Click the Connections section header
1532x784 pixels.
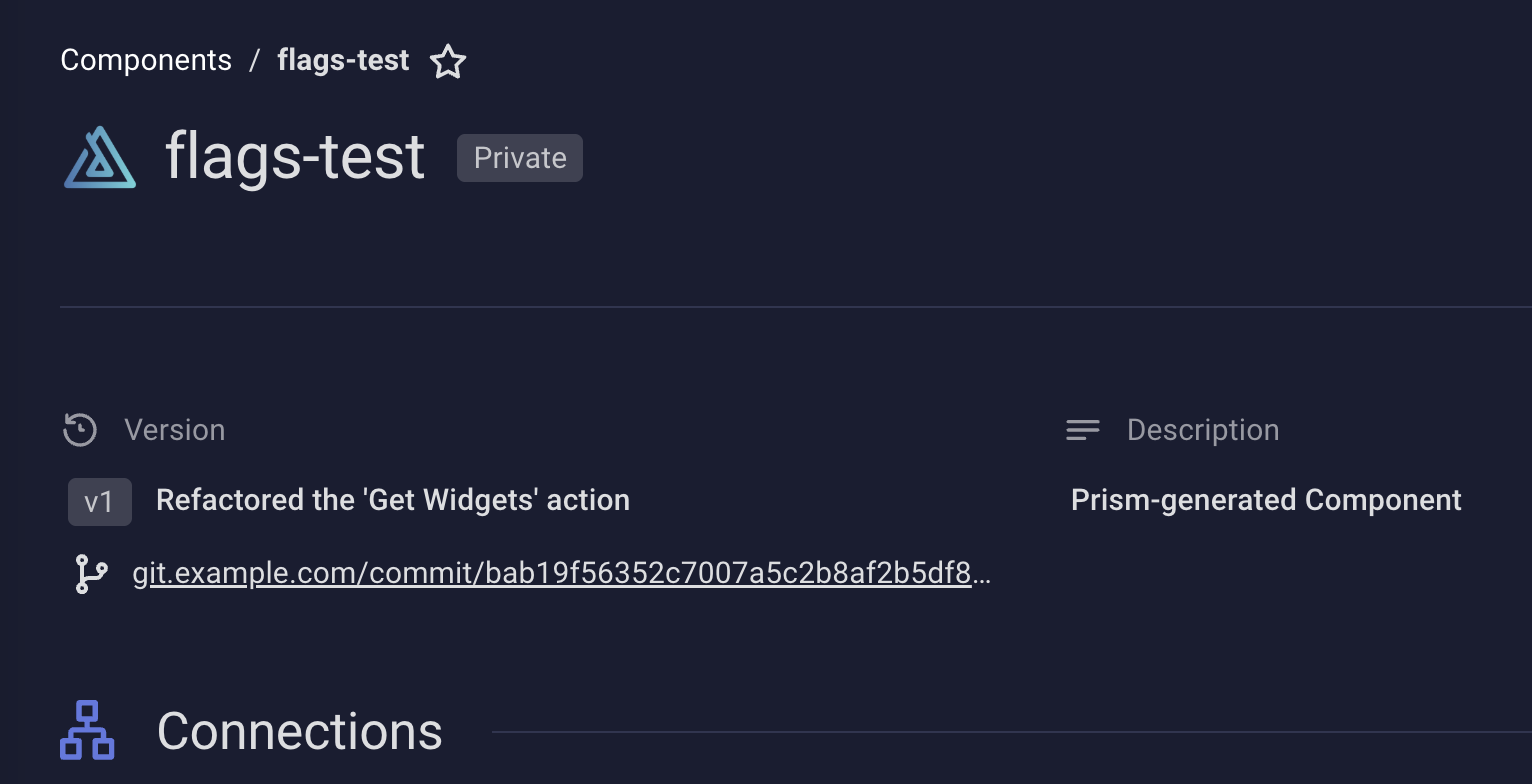(x=299, y=731)
